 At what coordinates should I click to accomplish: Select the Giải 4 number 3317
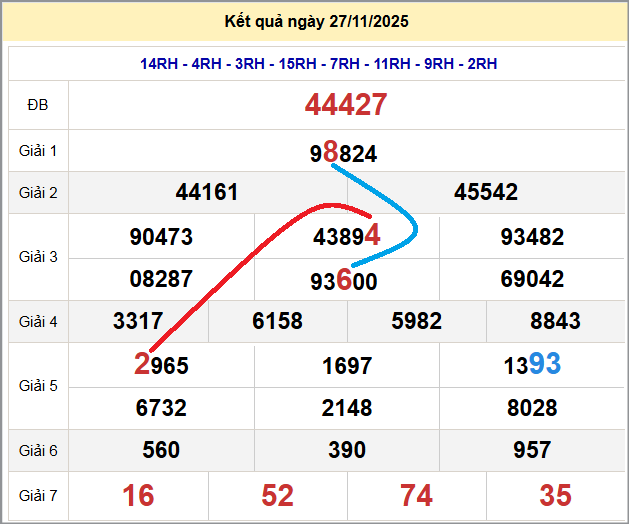pyautogui.click(x=138, y=321)
